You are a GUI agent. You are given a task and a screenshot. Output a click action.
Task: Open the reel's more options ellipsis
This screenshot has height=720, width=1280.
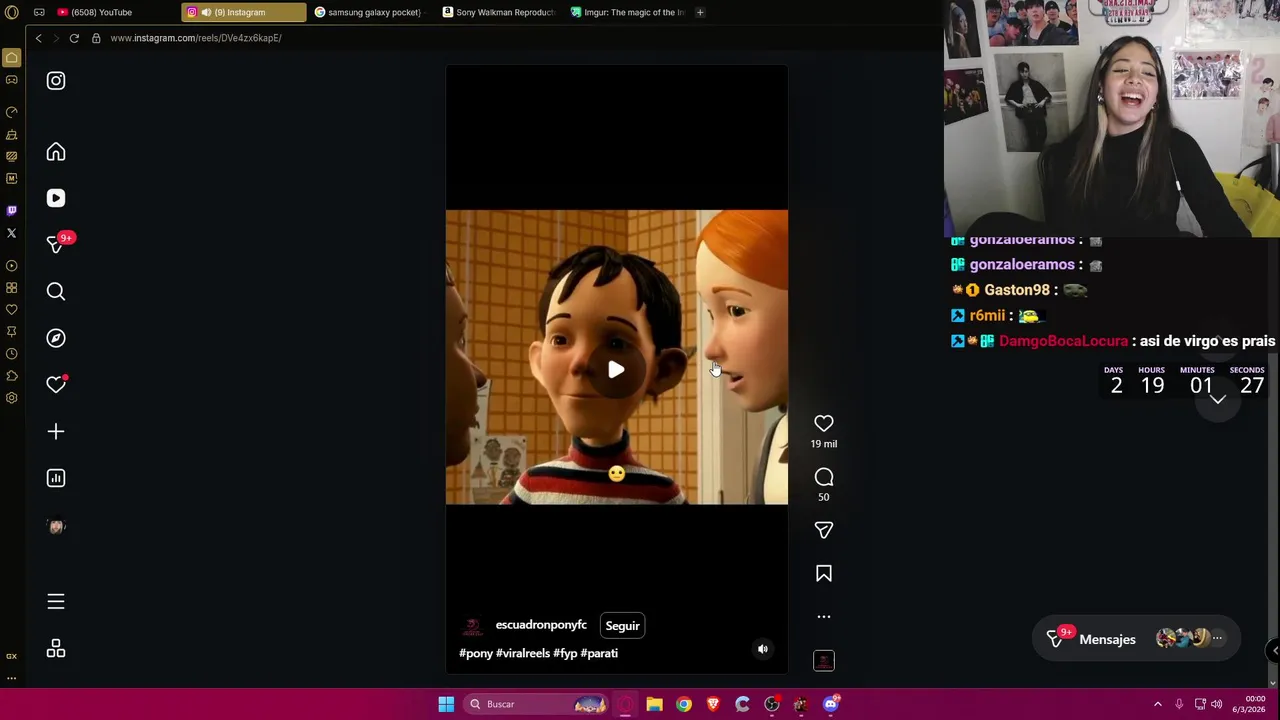click(824, 617)
